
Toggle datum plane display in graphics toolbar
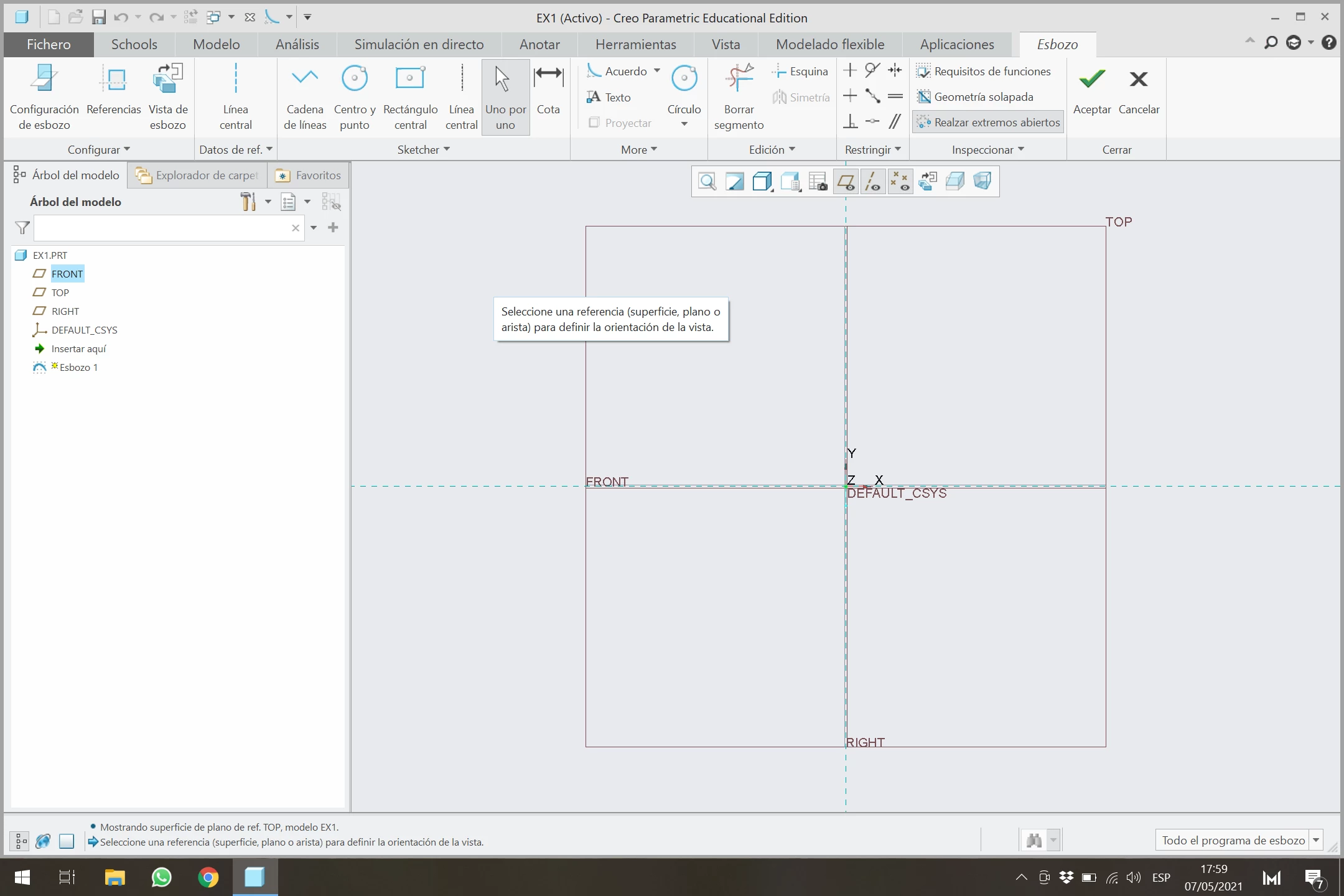click(x=846, y=182)
